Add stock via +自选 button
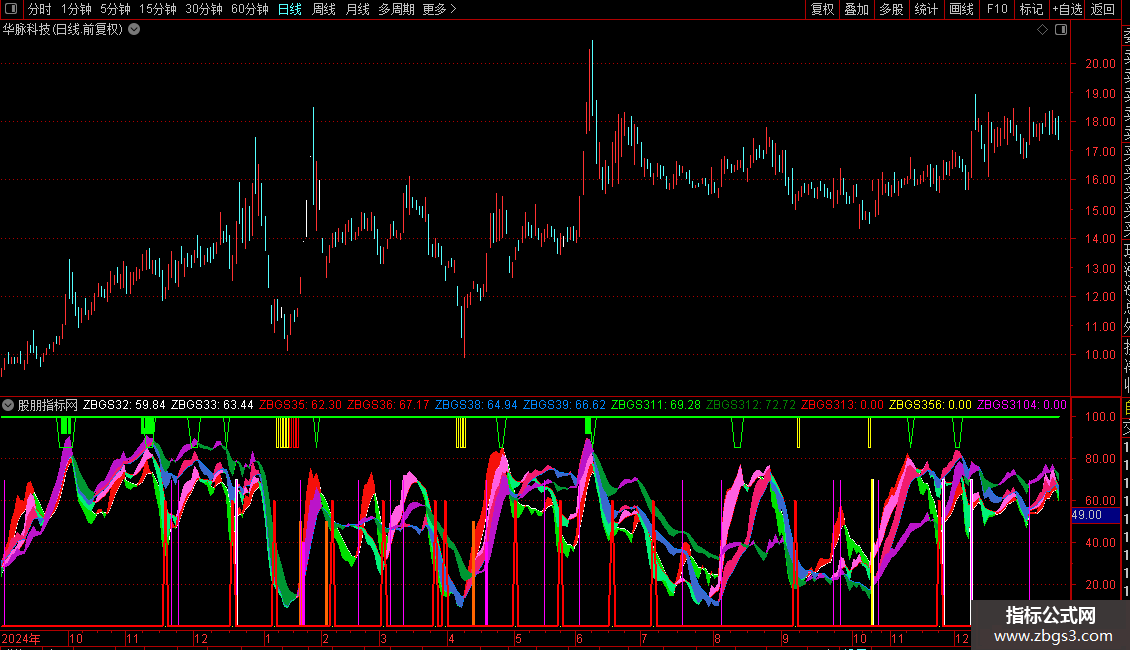The width and height of the screenshot is (1130, 650). (x=1066, y=9)
